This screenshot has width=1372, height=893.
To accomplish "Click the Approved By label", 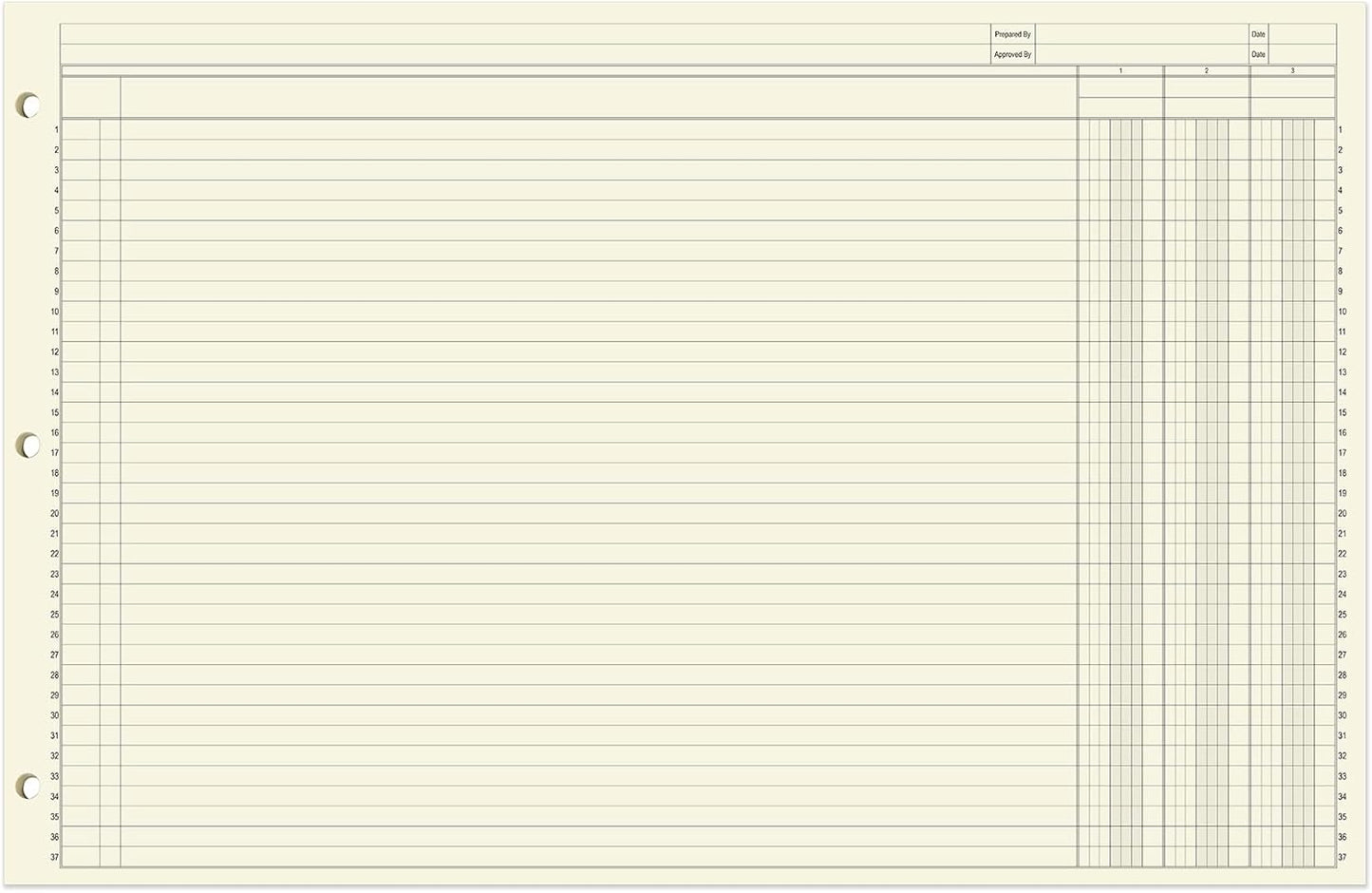I will [x=1012, y=54].
